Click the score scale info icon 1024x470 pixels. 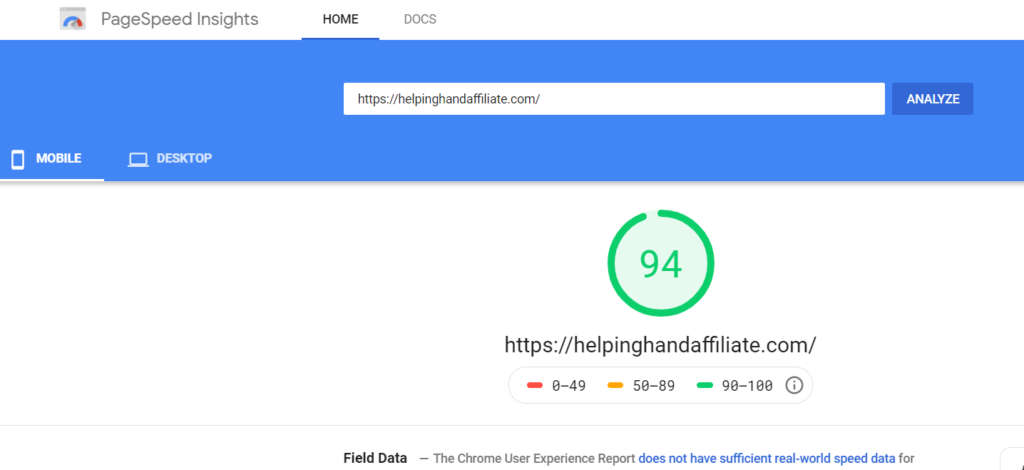tap(793, 385)
